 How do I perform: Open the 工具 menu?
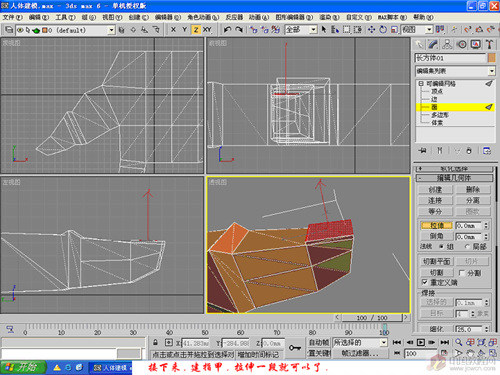(x=65, y=17)
